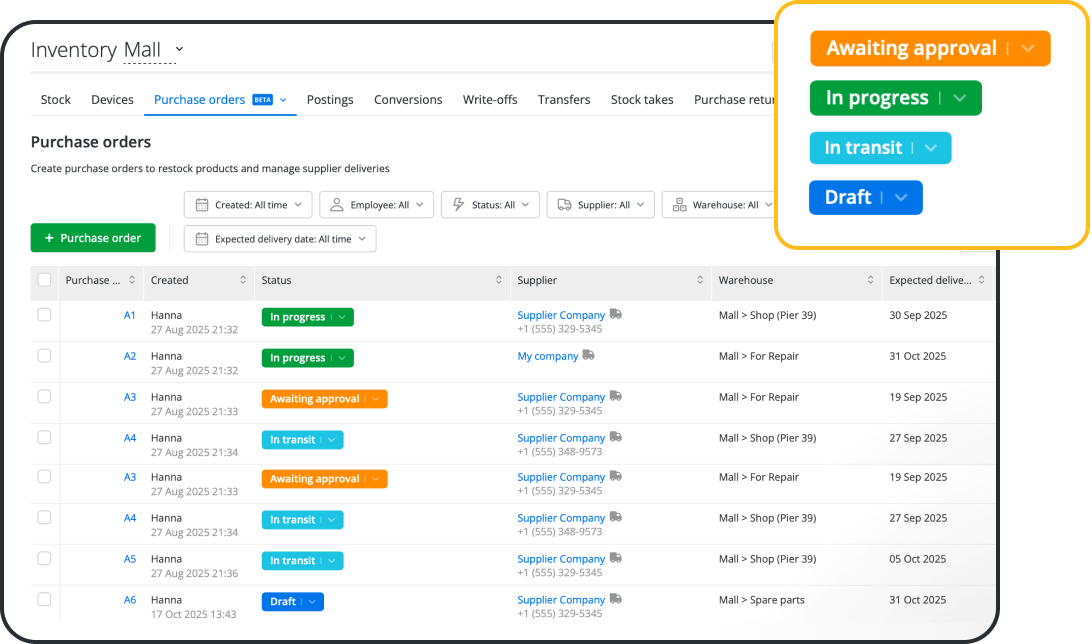Toggle the select-all checkbox in table header
The width and height of the screenshot is (1092, 644).
pyautogui.click(x=44, y=281)
